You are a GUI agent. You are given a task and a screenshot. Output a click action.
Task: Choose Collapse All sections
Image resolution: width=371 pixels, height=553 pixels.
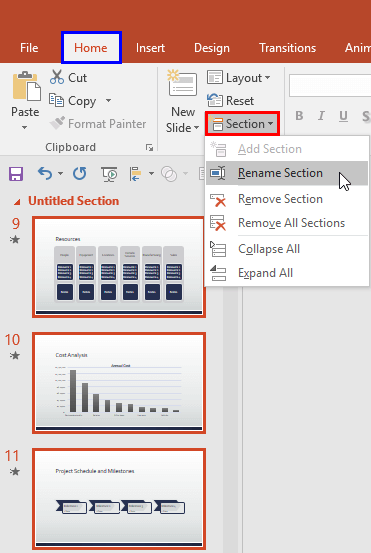287,249
